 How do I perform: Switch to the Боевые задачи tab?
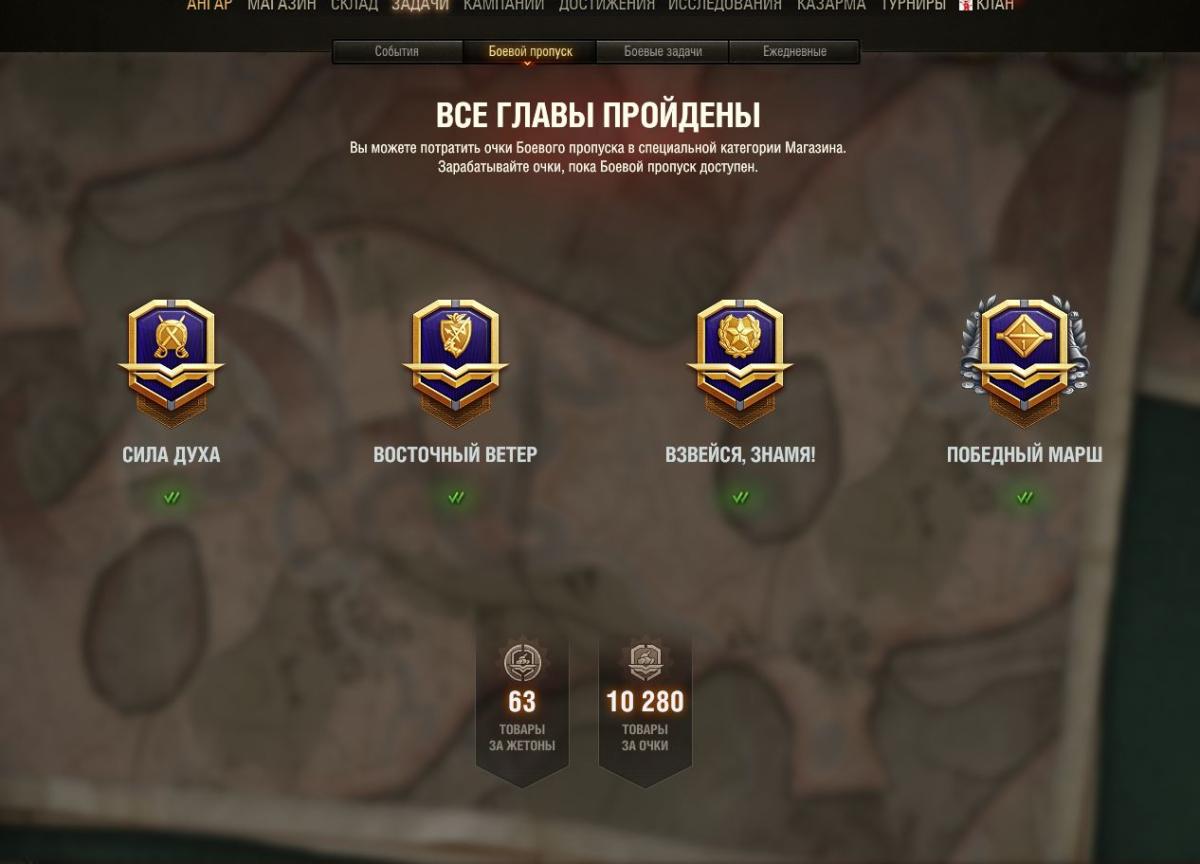tap(663, 52)
